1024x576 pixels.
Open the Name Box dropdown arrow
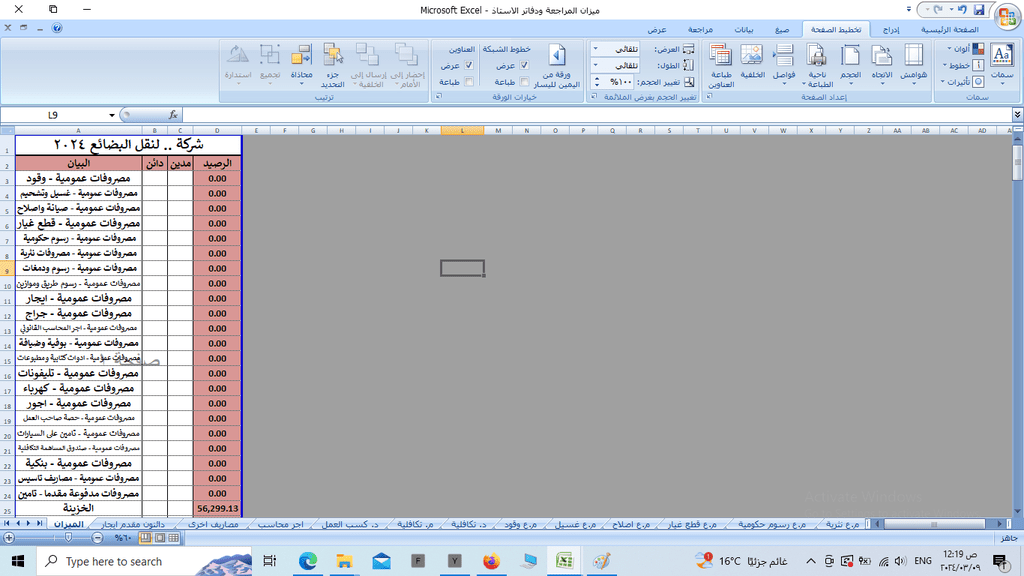tap(112, 115)
